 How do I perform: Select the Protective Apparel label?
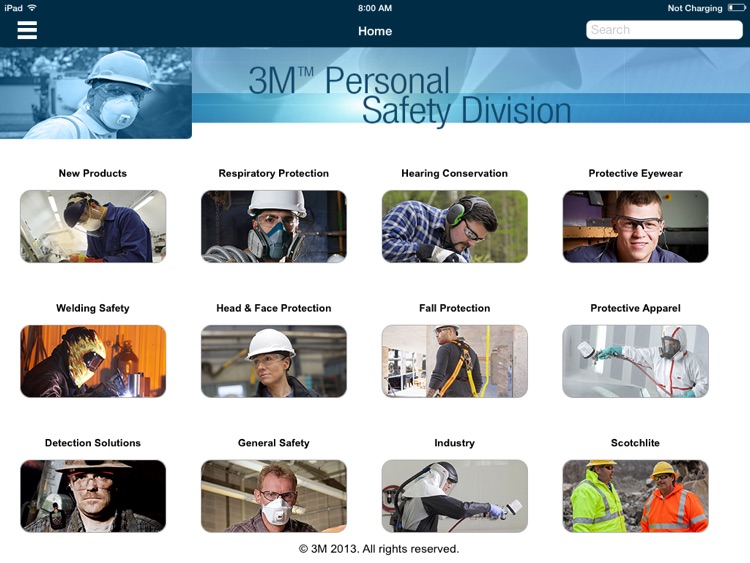coord(635,308)
